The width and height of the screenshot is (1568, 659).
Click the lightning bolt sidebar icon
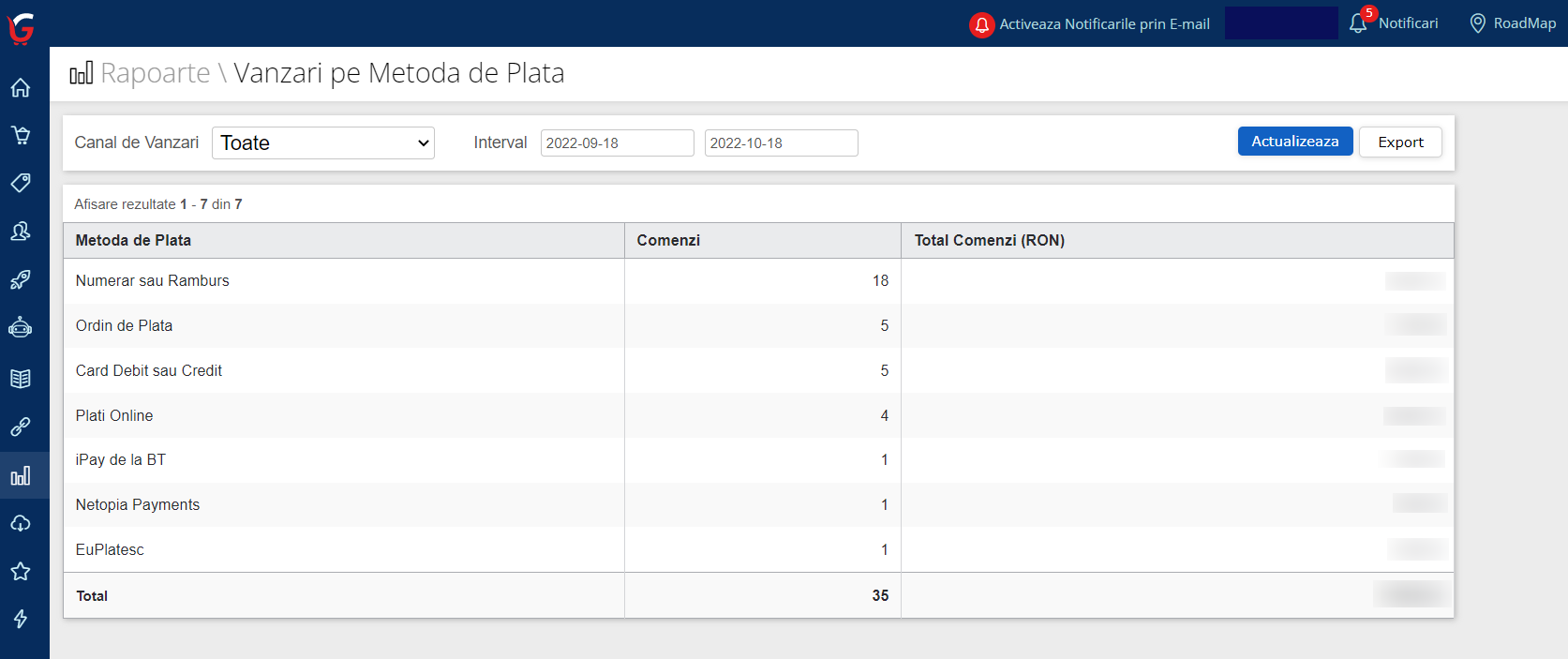click(21, 619)
